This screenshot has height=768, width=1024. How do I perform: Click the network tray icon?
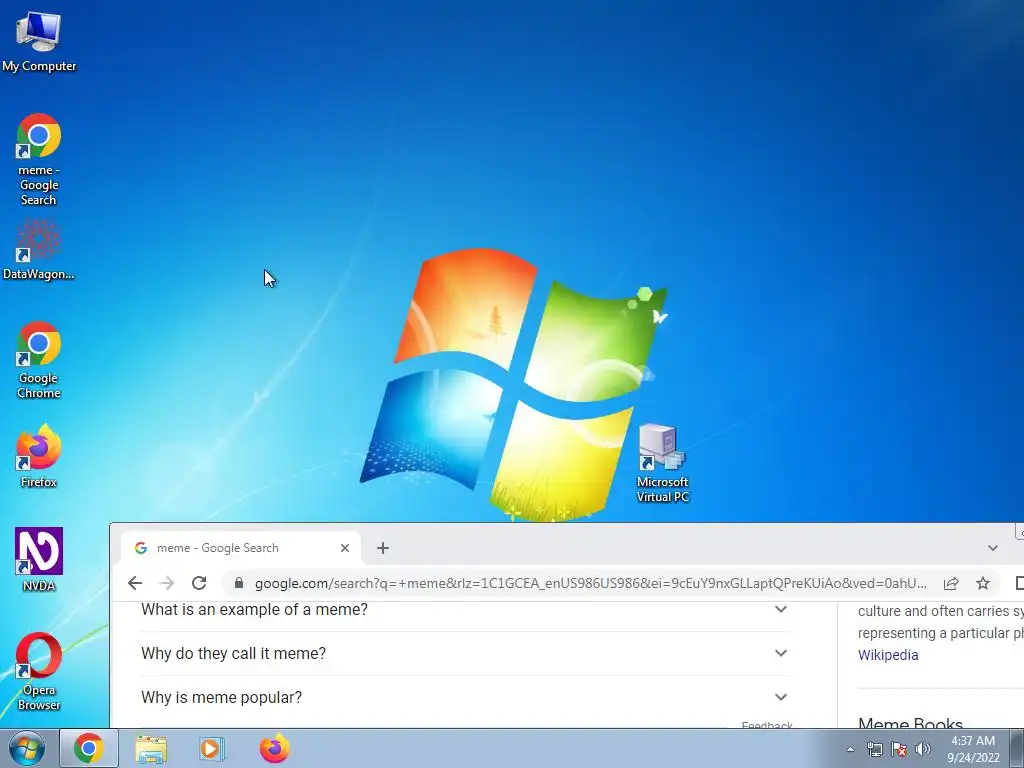[874, 750]
